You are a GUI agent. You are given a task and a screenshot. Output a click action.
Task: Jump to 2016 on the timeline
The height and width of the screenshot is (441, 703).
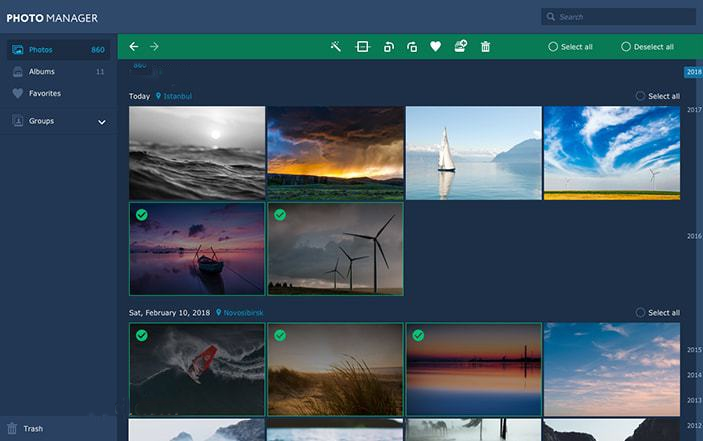pyautogui.click(x=694, y=236)
